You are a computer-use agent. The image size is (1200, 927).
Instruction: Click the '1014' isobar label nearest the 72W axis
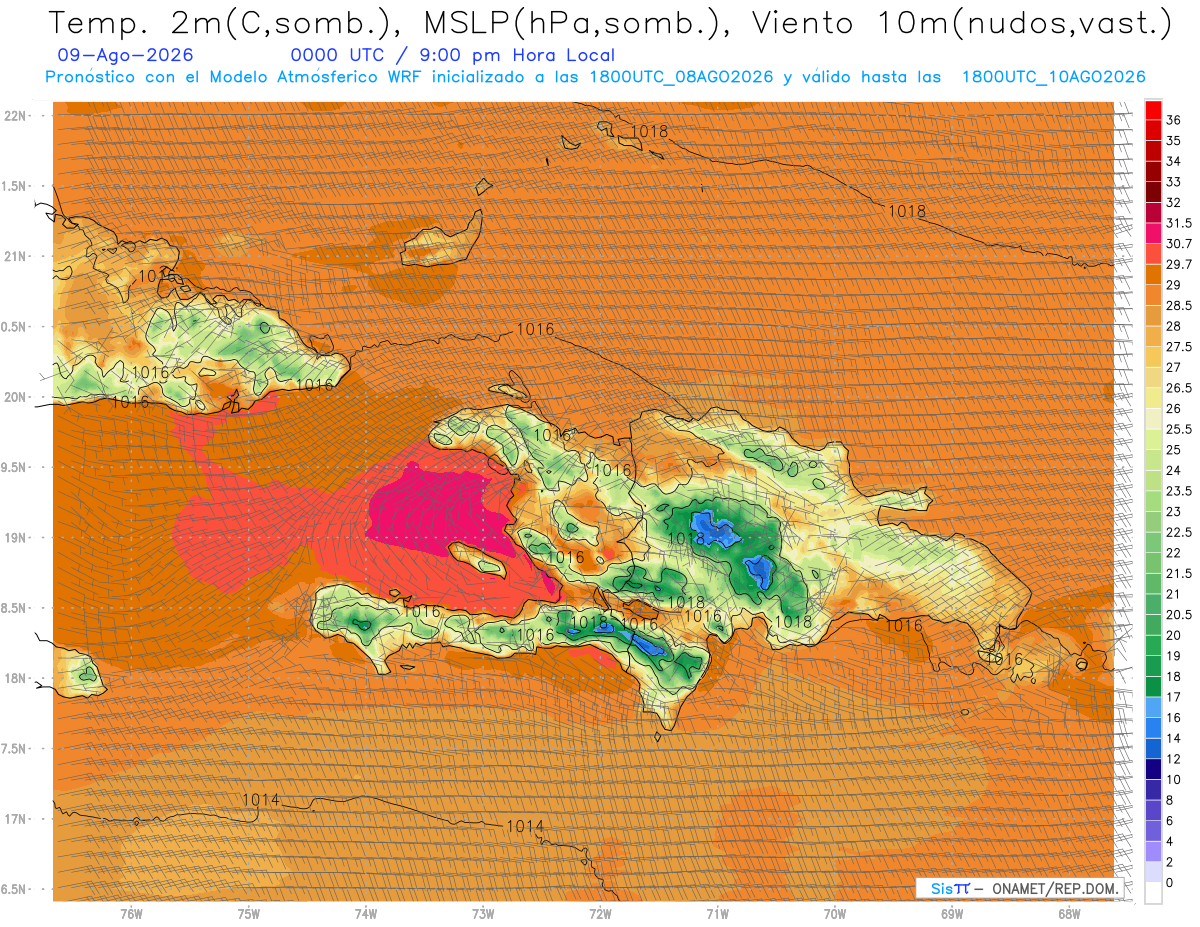[x=524, y=826]
